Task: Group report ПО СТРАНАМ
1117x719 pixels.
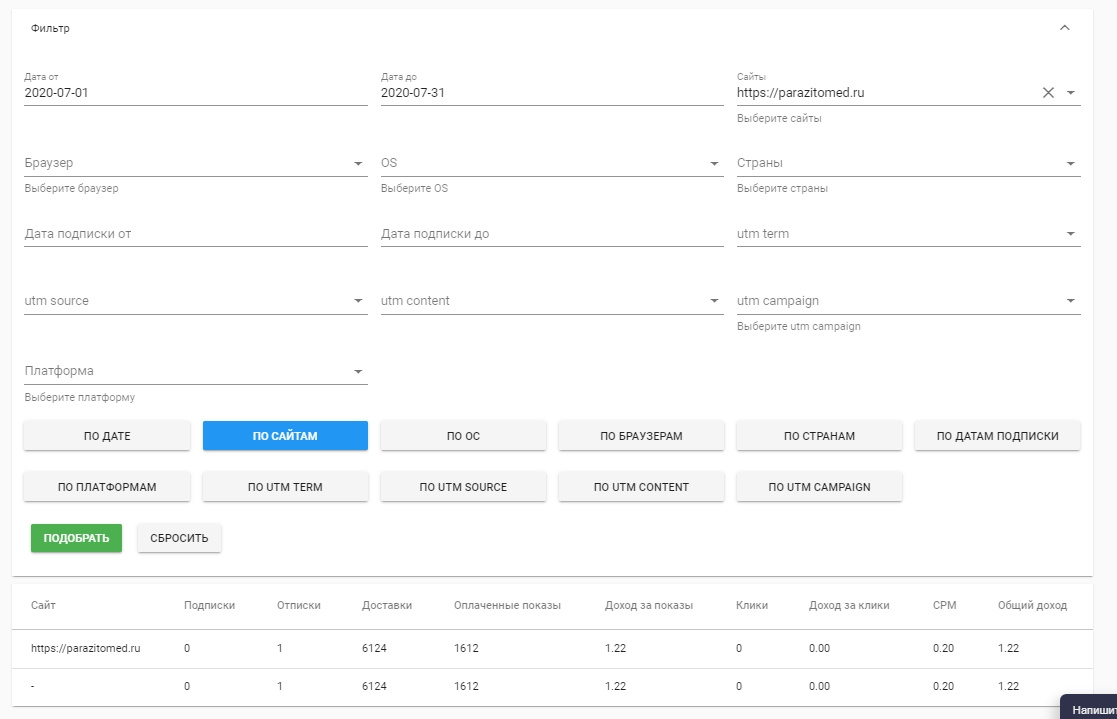Action: pyautogui.click(x=819, y=436)
